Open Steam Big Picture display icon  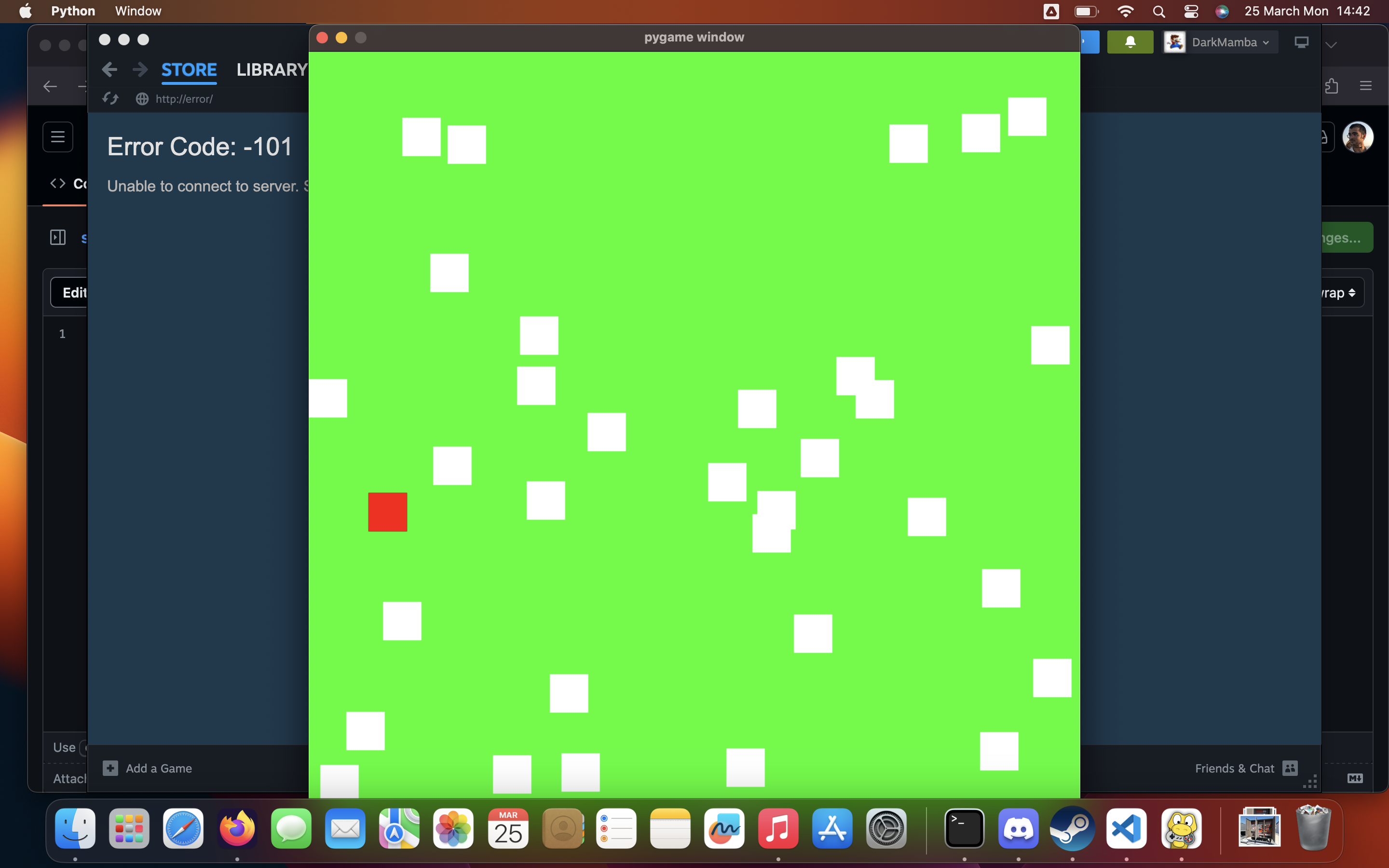coord(1301,42)
